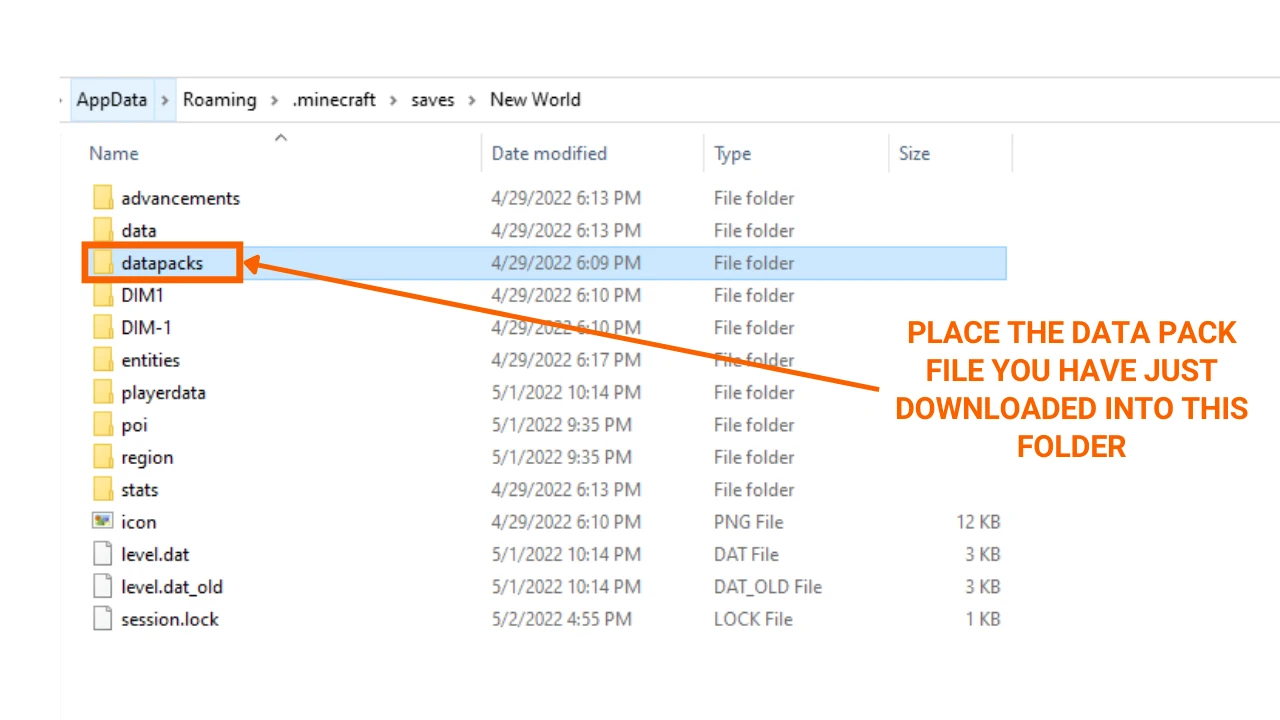Image resolution: width=1280 pixels, height=720 pixels.
Task: Go to the Roaming breadcrumb
Action: [219, 100]
